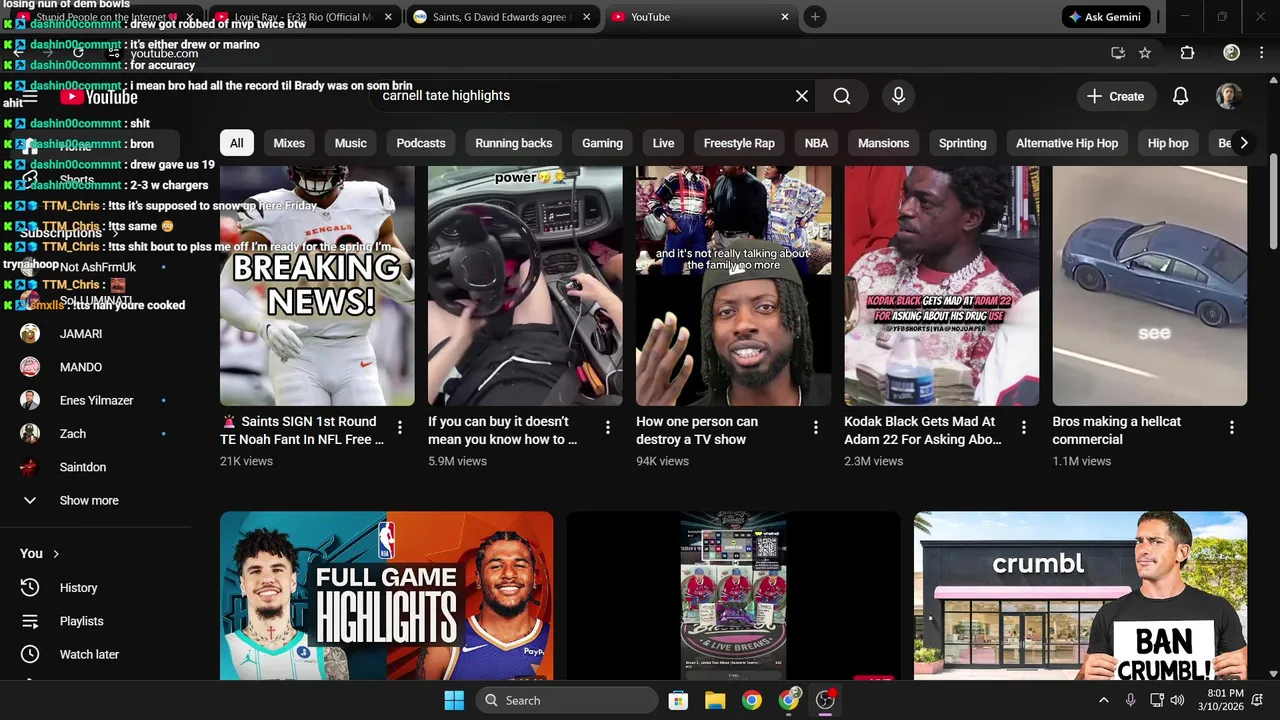Click the Ask Gemini button

(x=1106, y=17)
